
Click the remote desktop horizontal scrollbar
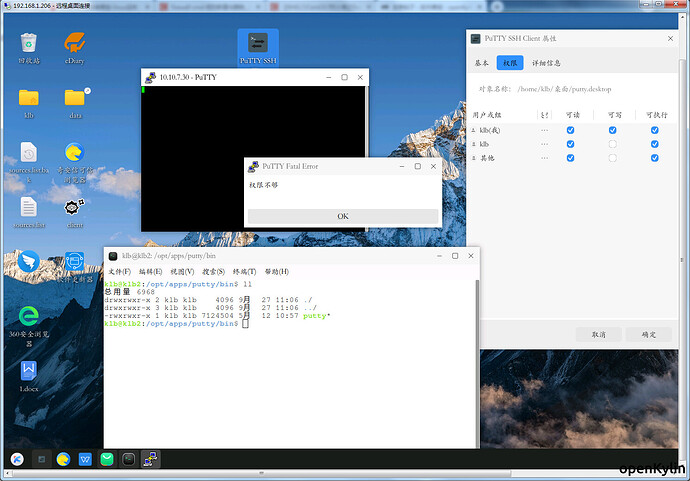pyautogui.click(x=261, y=474)
